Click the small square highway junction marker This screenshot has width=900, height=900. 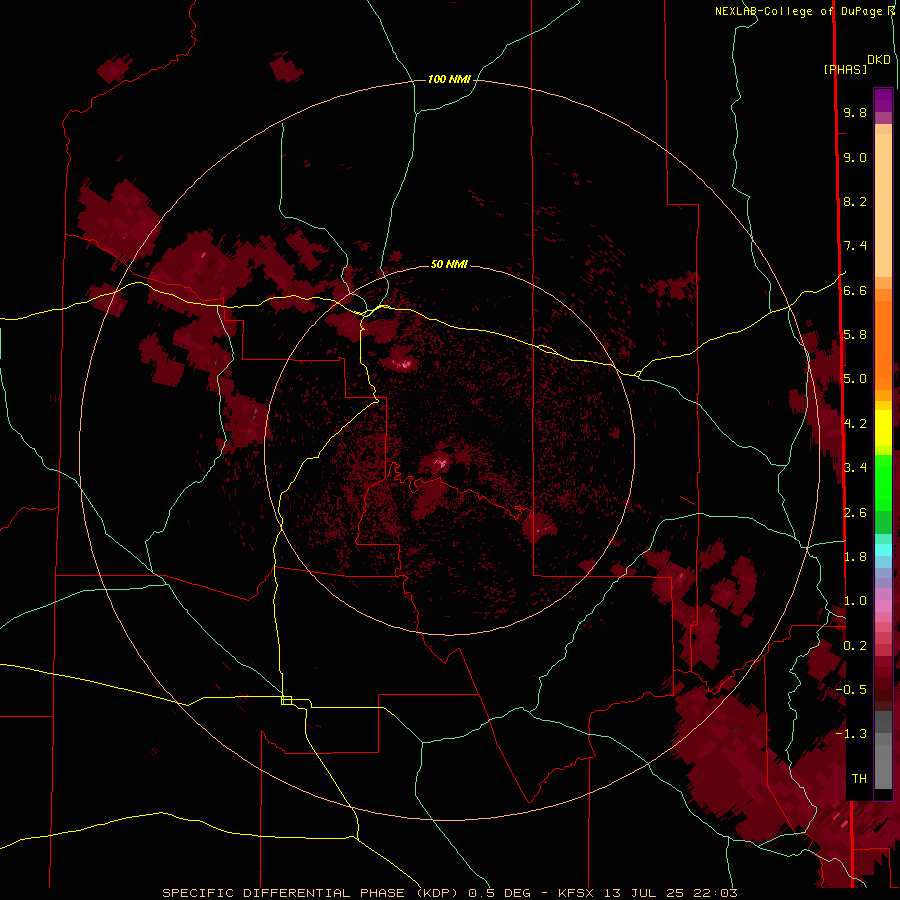point(286,700)
